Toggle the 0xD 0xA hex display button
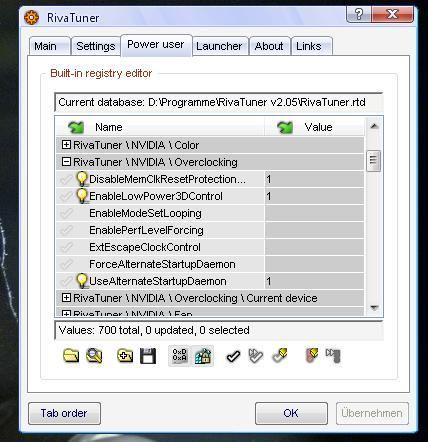The height and width of the screenshot is (442, 428). (x=180, y=356)
